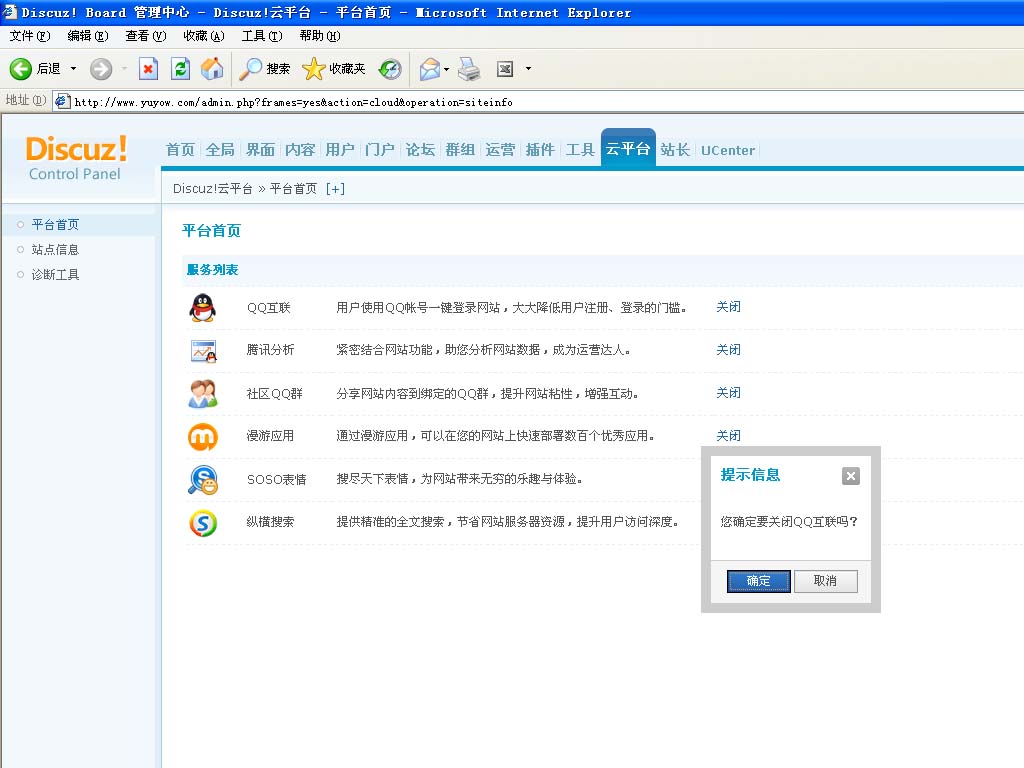Select 平台首页 in the left sidebar
This screenshot has width=1024, height=768.
[55, 225]
